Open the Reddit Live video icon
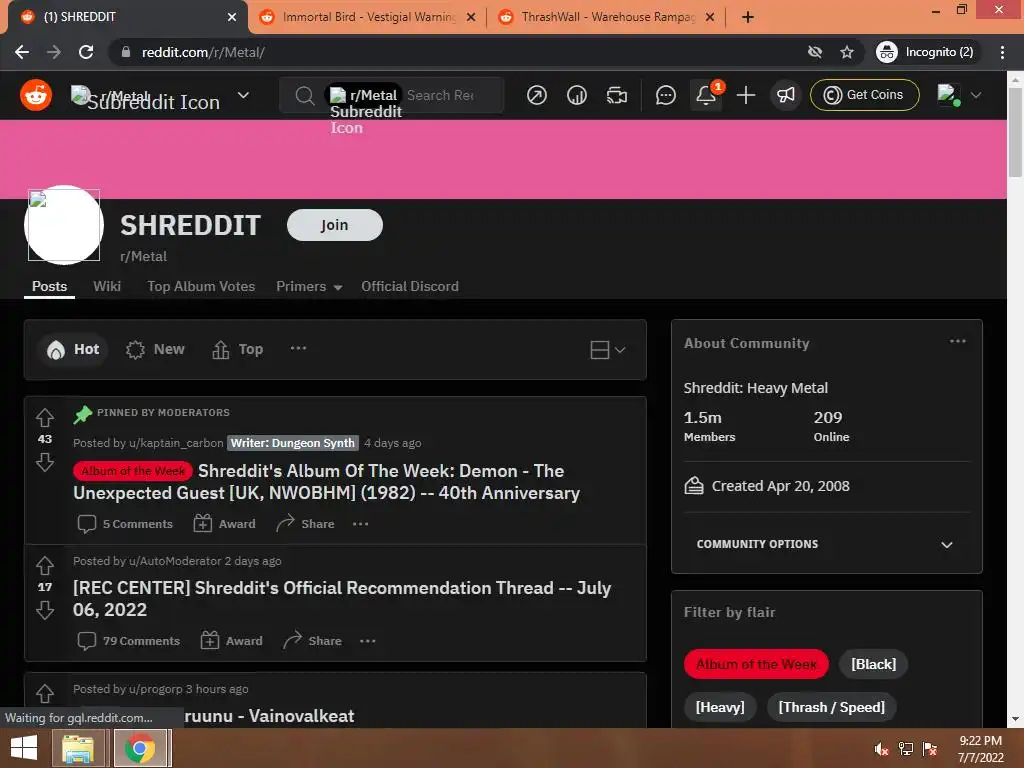The height and width of the screenshot is (768, 1024). pos(616,95)
